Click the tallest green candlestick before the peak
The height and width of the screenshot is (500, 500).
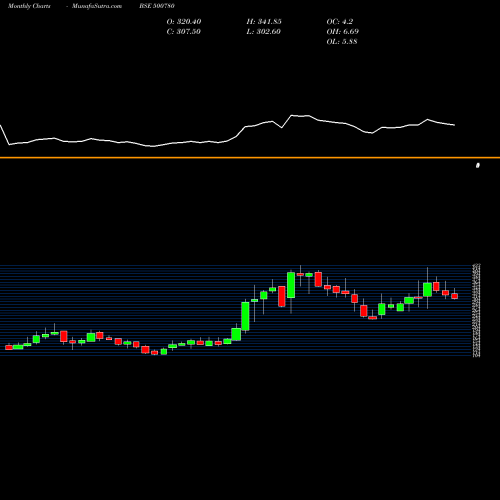pos(291,285)
